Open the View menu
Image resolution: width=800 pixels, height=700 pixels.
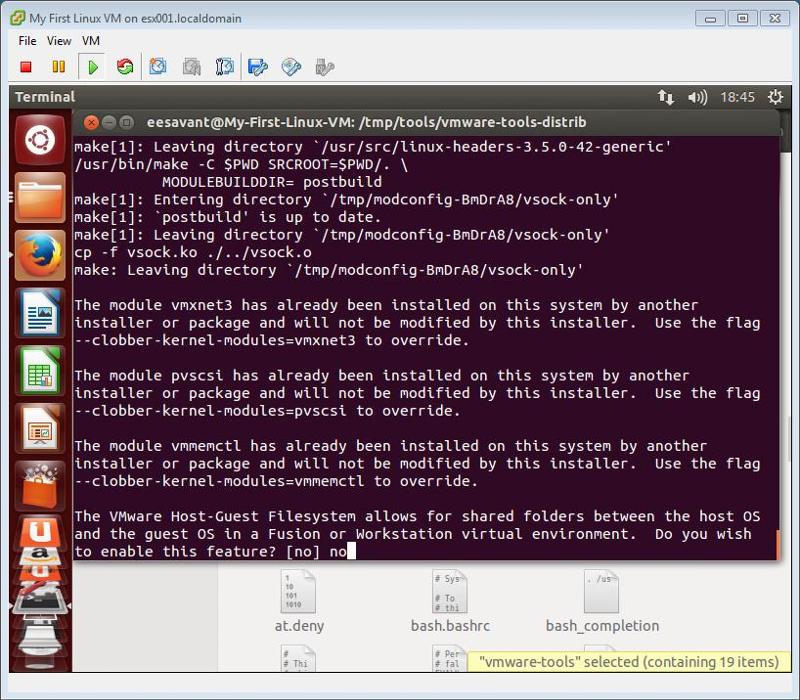[x=59, y=40]
